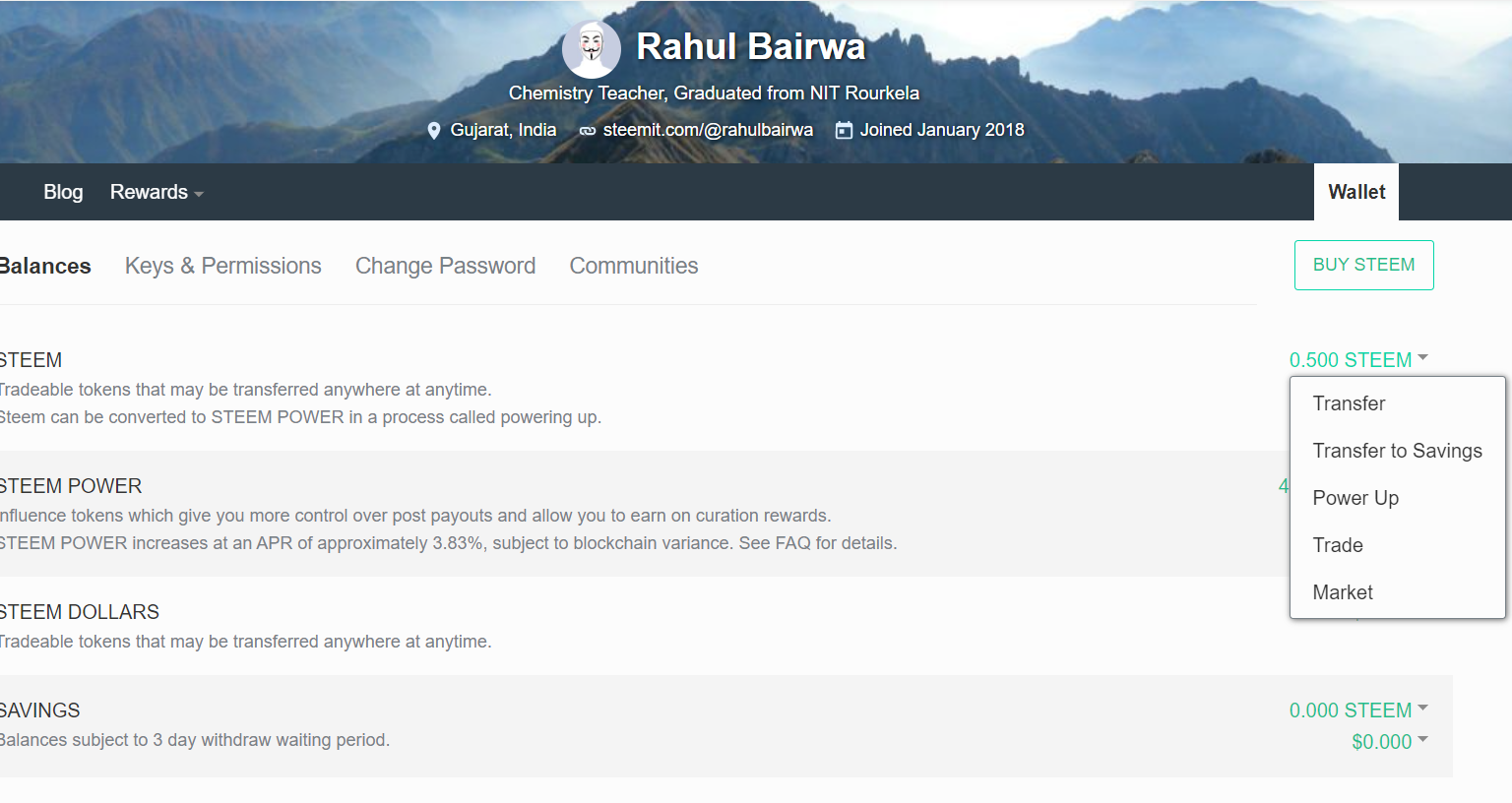The width and height of the screenshot is (1512, 803).
Task: Open the steemit.com/@rahulbairwa profile link
Action: [708, 130]
